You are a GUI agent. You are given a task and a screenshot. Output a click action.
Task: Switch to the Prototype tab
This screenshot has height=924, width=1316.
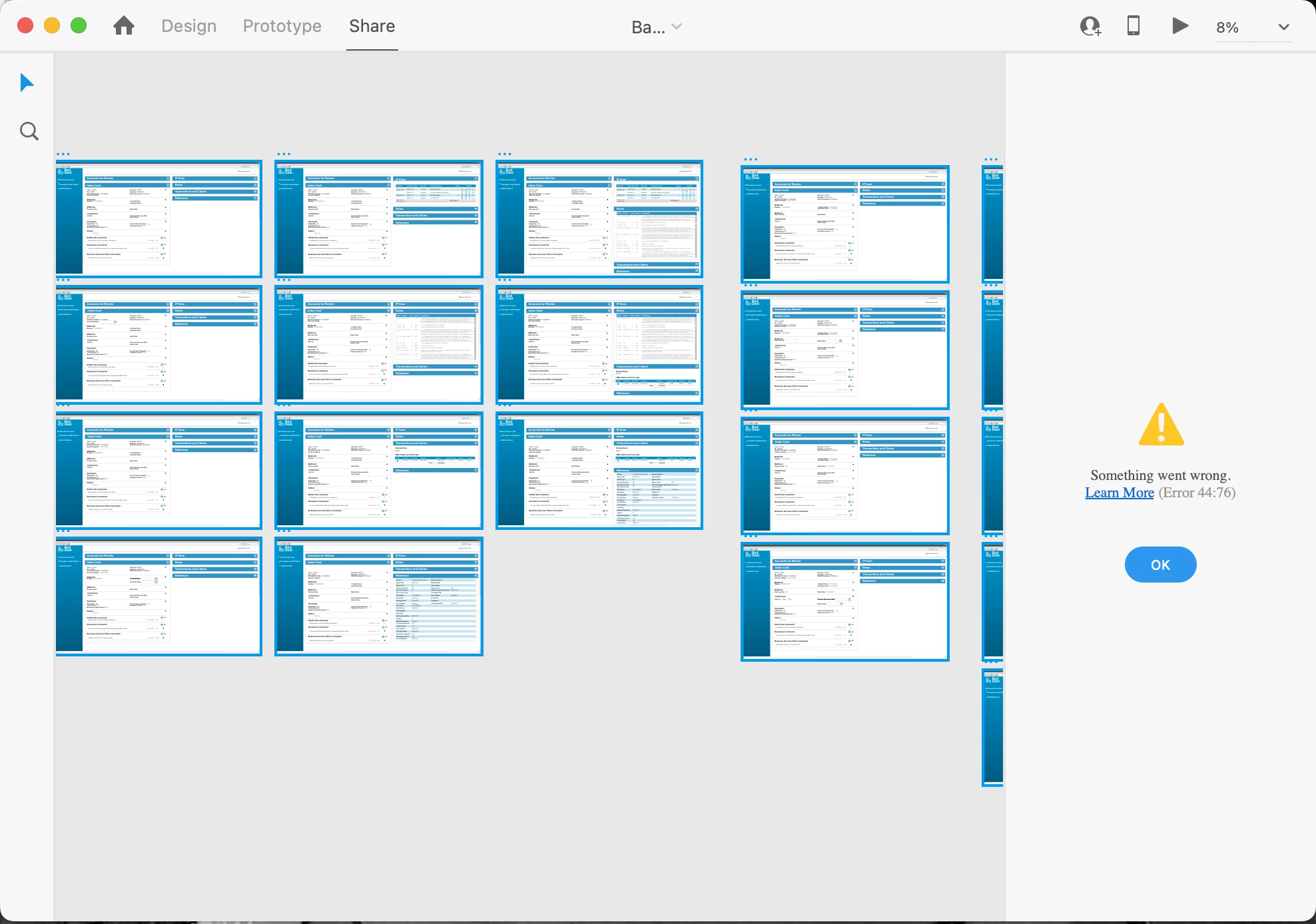(x=282, y=26)
